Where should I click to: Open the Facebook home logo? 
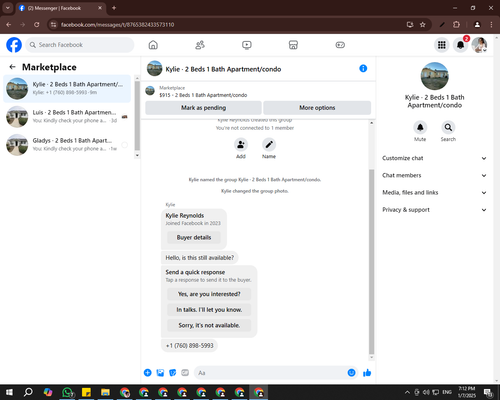14,45
